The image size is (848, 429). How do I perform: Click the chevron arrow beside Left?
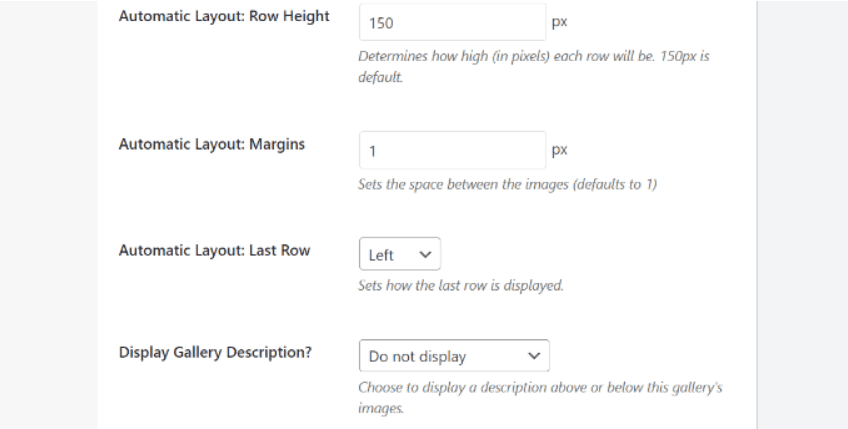coord(425,255)
